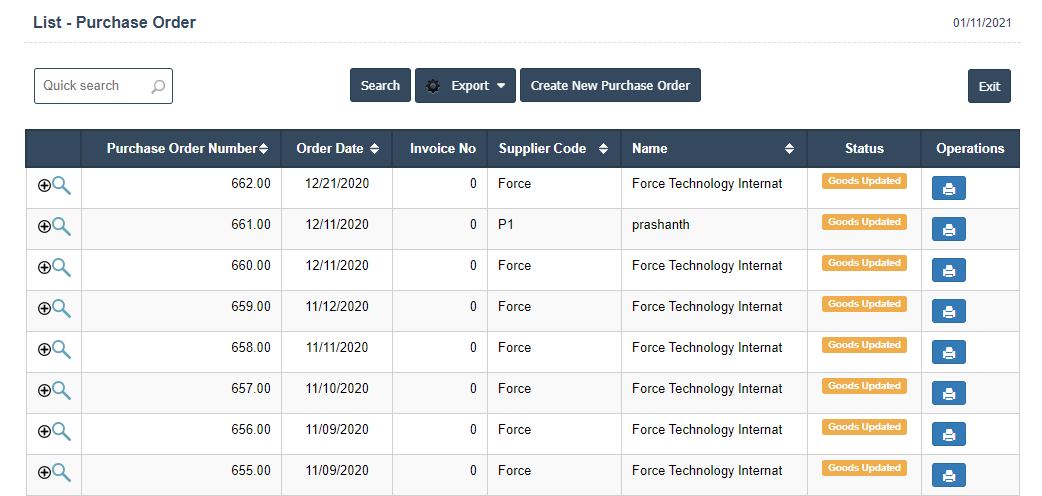Print purchase order 661.00 for prashanth

click(948, 230)
